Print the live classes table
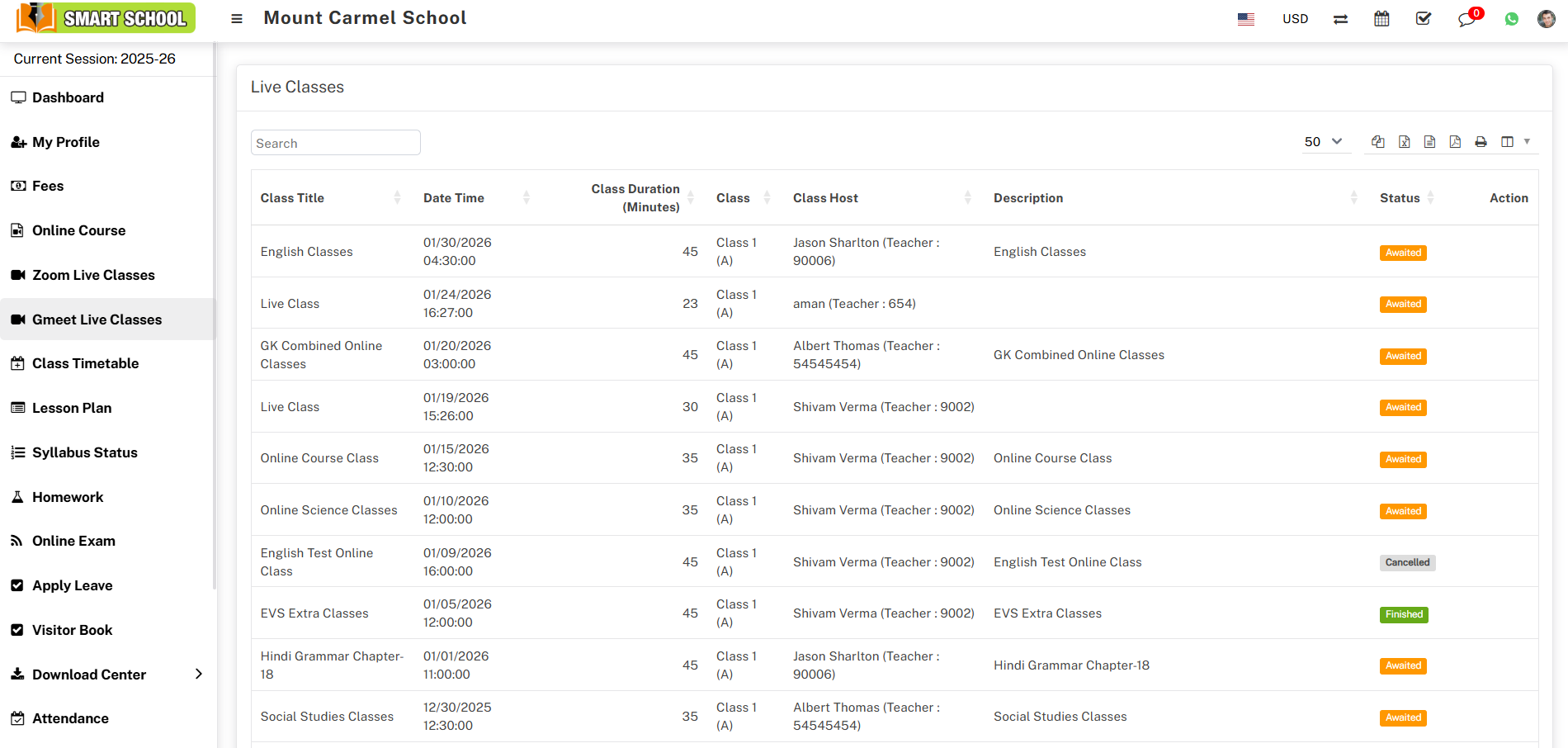The width and height of the screenshot is (1568, 748). (1481, 142)
